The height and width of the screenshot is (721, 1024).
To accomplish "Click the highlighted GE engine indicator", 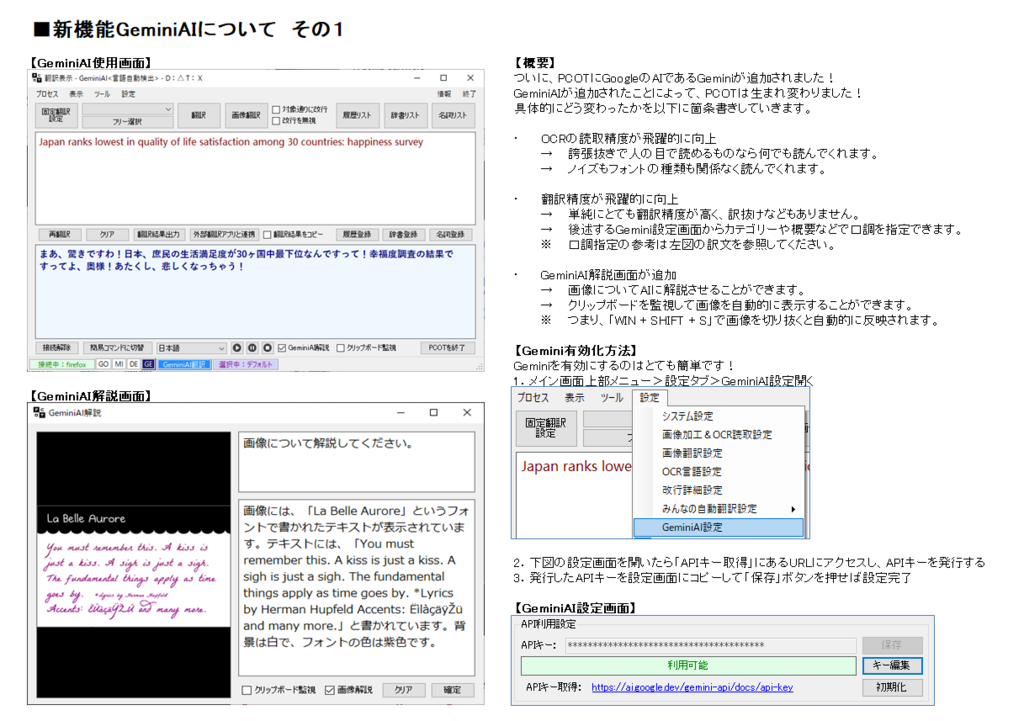I will tap(148, 364).
